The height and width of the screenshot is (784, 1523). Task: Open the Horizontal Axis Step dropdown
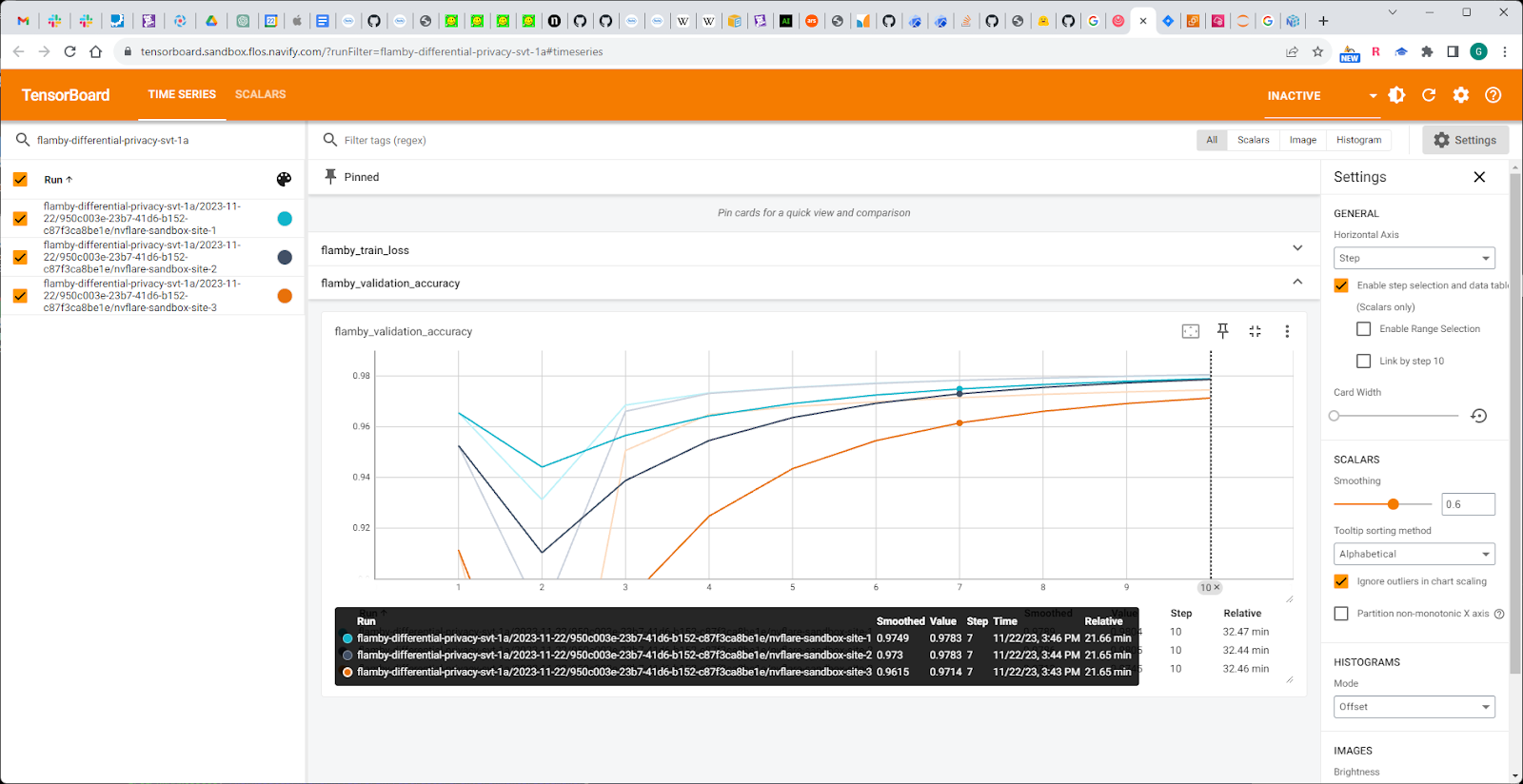(1414, 258)
